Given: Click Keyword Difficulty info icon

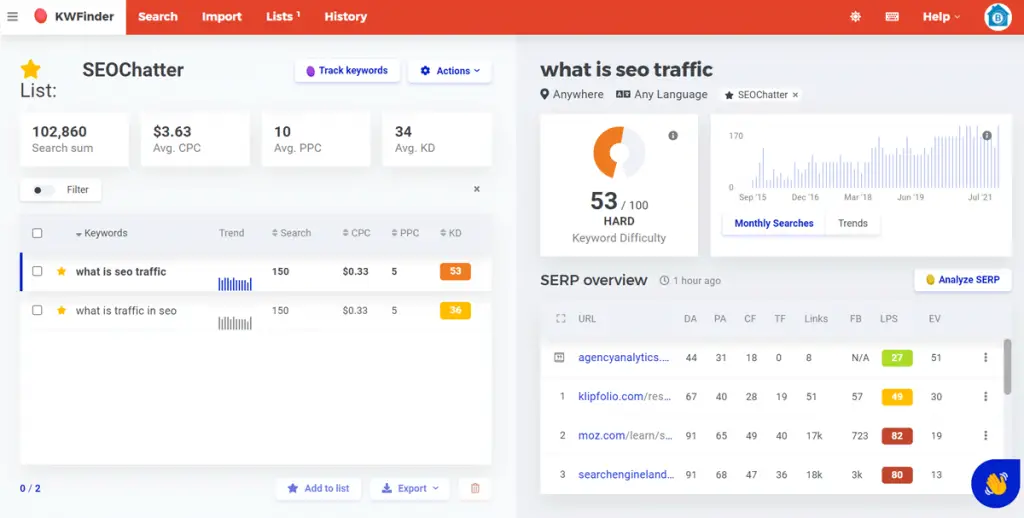Looking at the screenshot, I should [673, 135].
